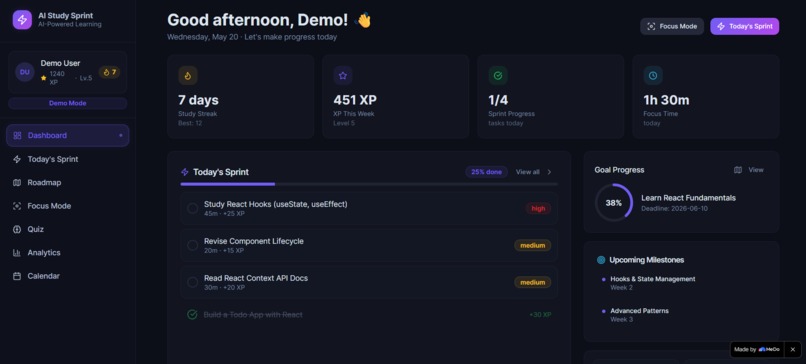This screenshot has height=364, width=806.
Task: Click the chevron arrow next to View all
Action: 549,172
